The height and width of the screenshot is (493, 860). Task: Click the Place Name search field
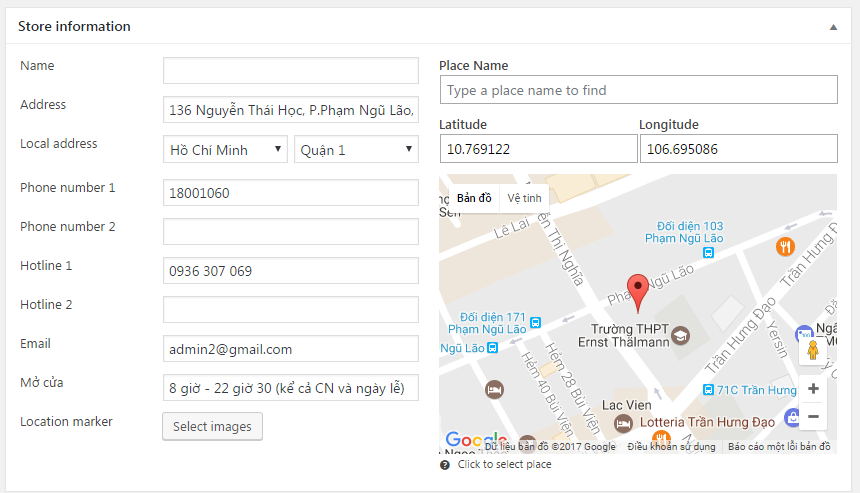tap(638, 90)
